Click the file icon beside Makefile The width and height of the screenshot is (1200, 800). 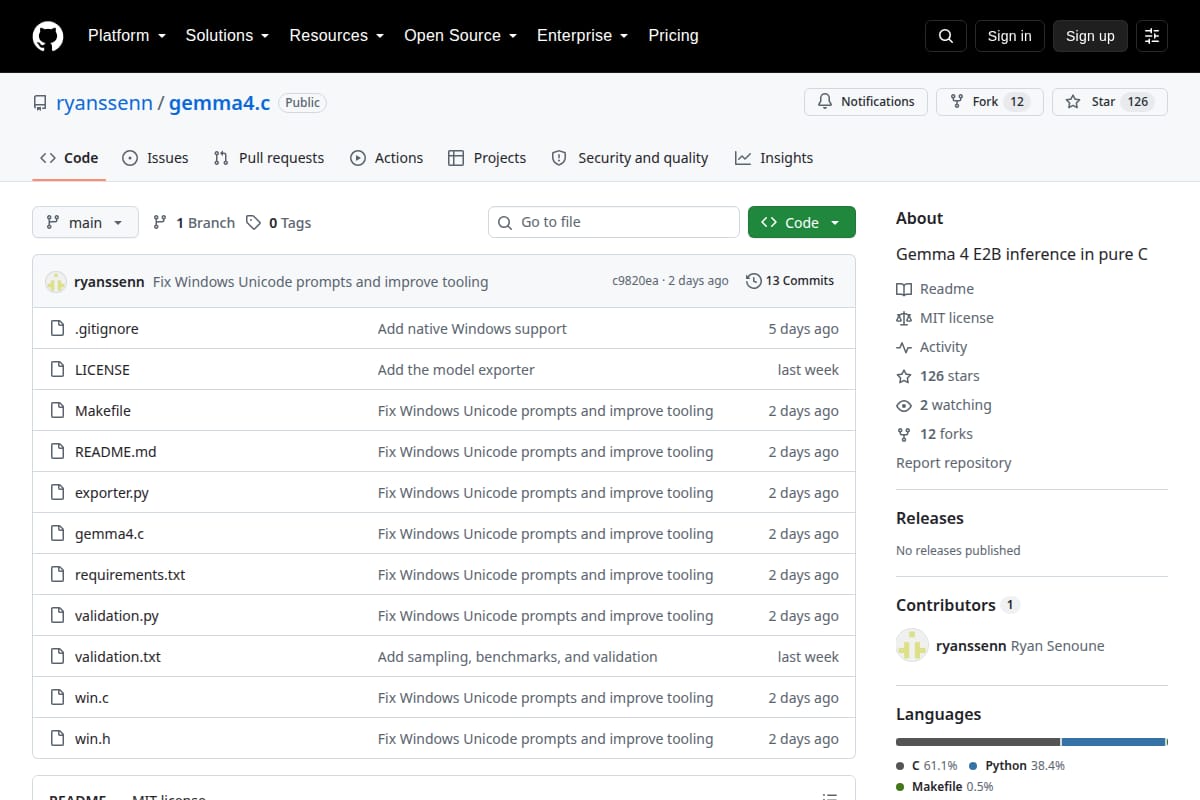tap(57, 411)
